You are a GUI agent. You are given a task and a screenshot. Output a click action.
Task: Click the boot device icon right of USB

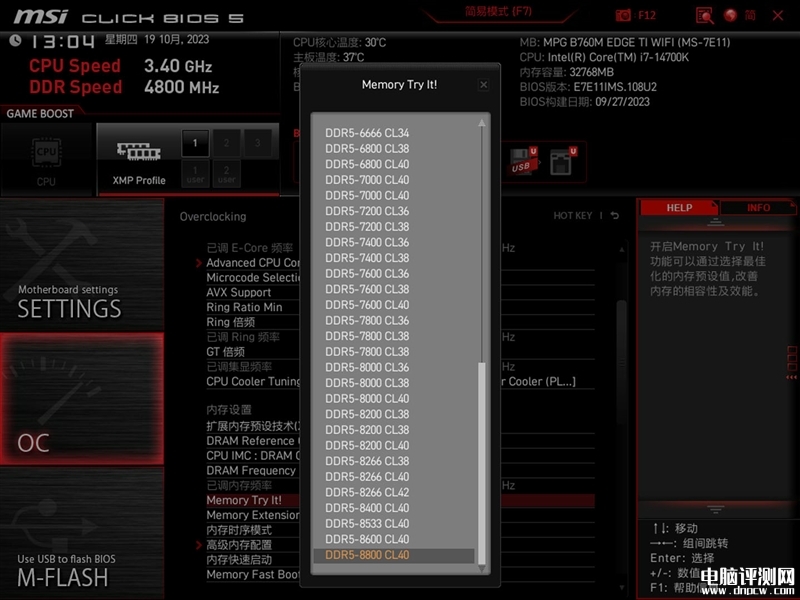[x=563, y=161]
